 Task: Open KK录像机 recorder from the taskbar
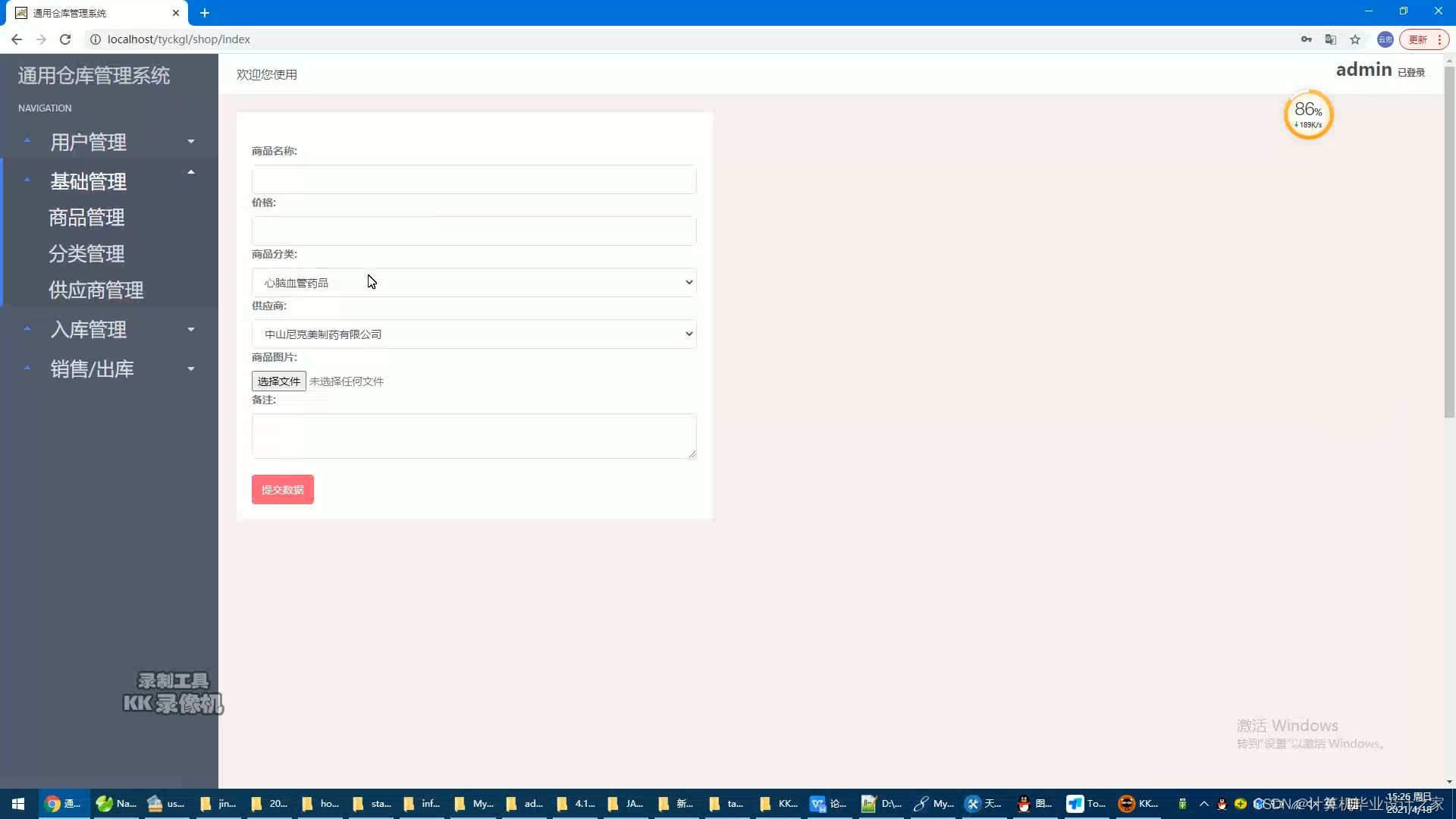(1128, 804)
